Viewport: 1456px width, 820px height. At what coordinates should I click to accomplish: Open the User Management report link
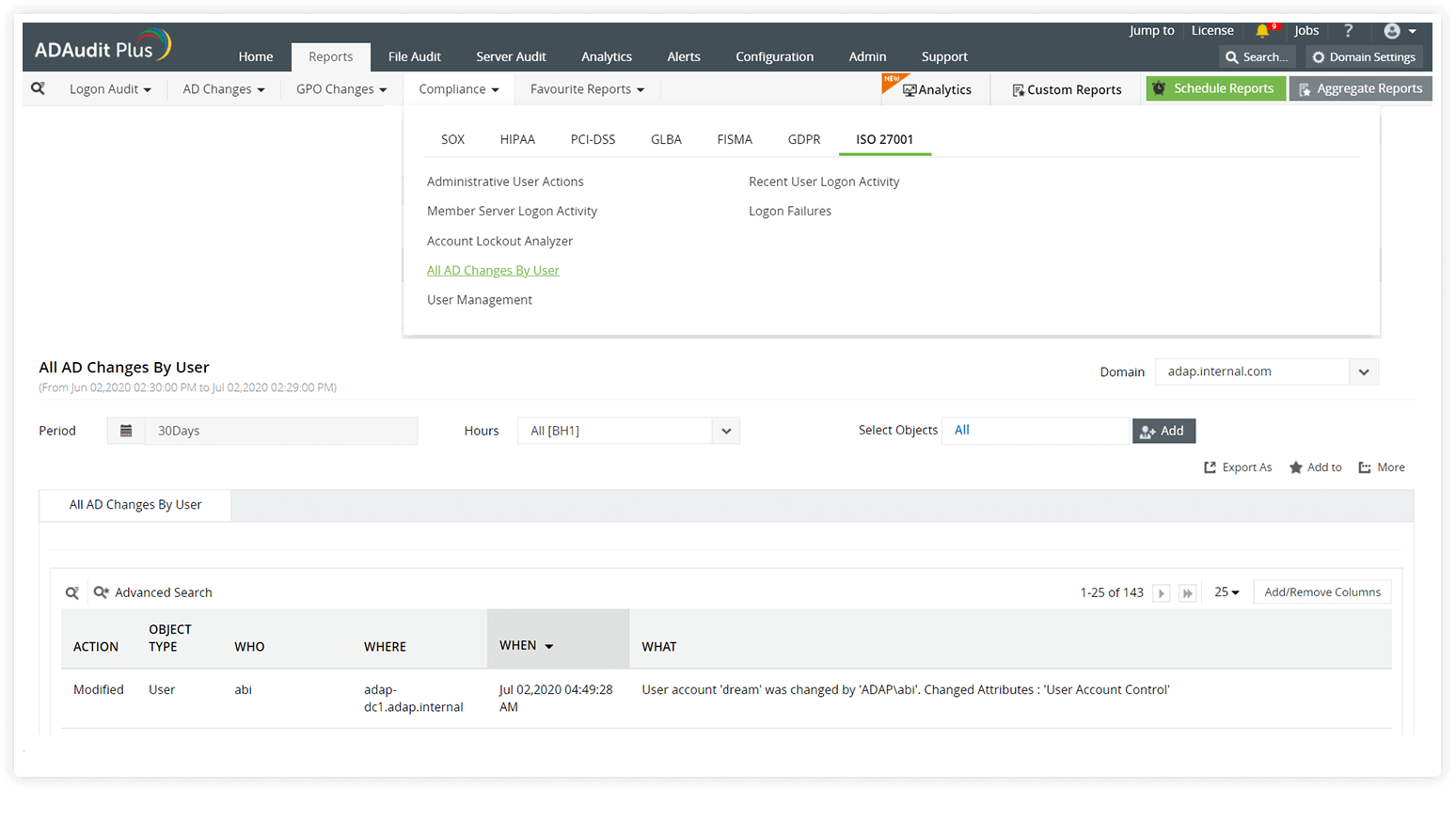[480, 299]
